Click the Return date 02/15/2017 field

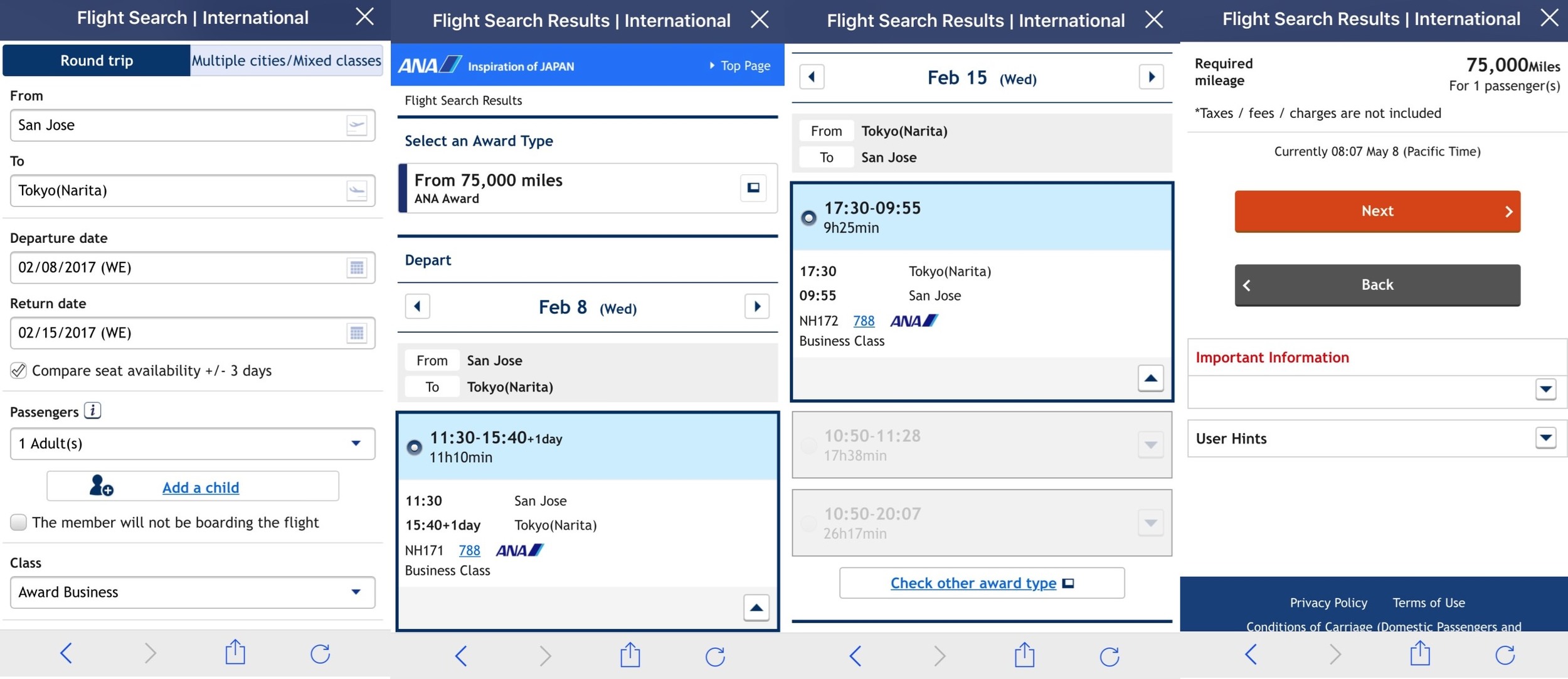193,333
